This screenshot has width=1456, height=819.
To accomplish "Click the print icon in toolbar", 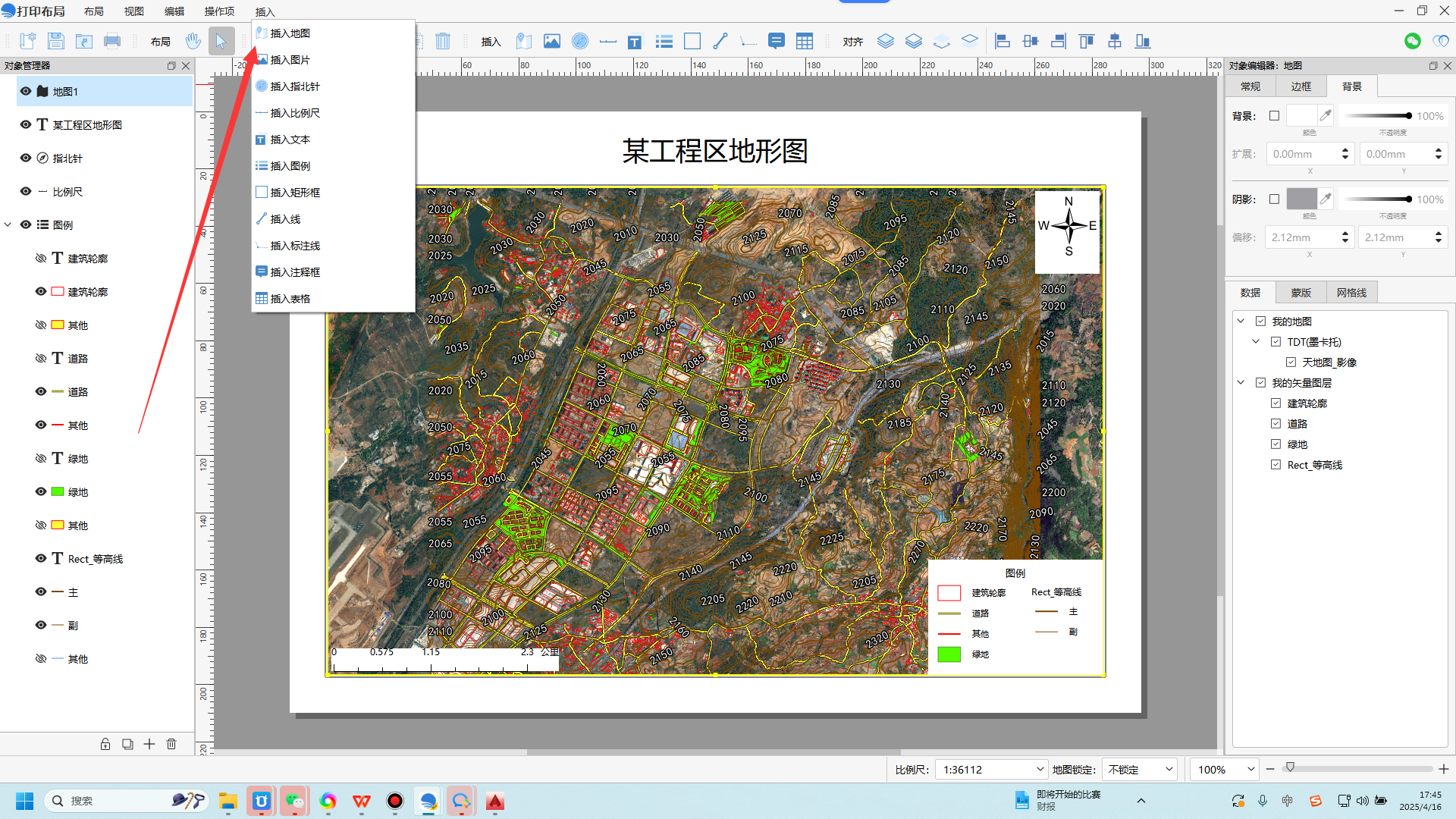I will [x=112, y=41].
